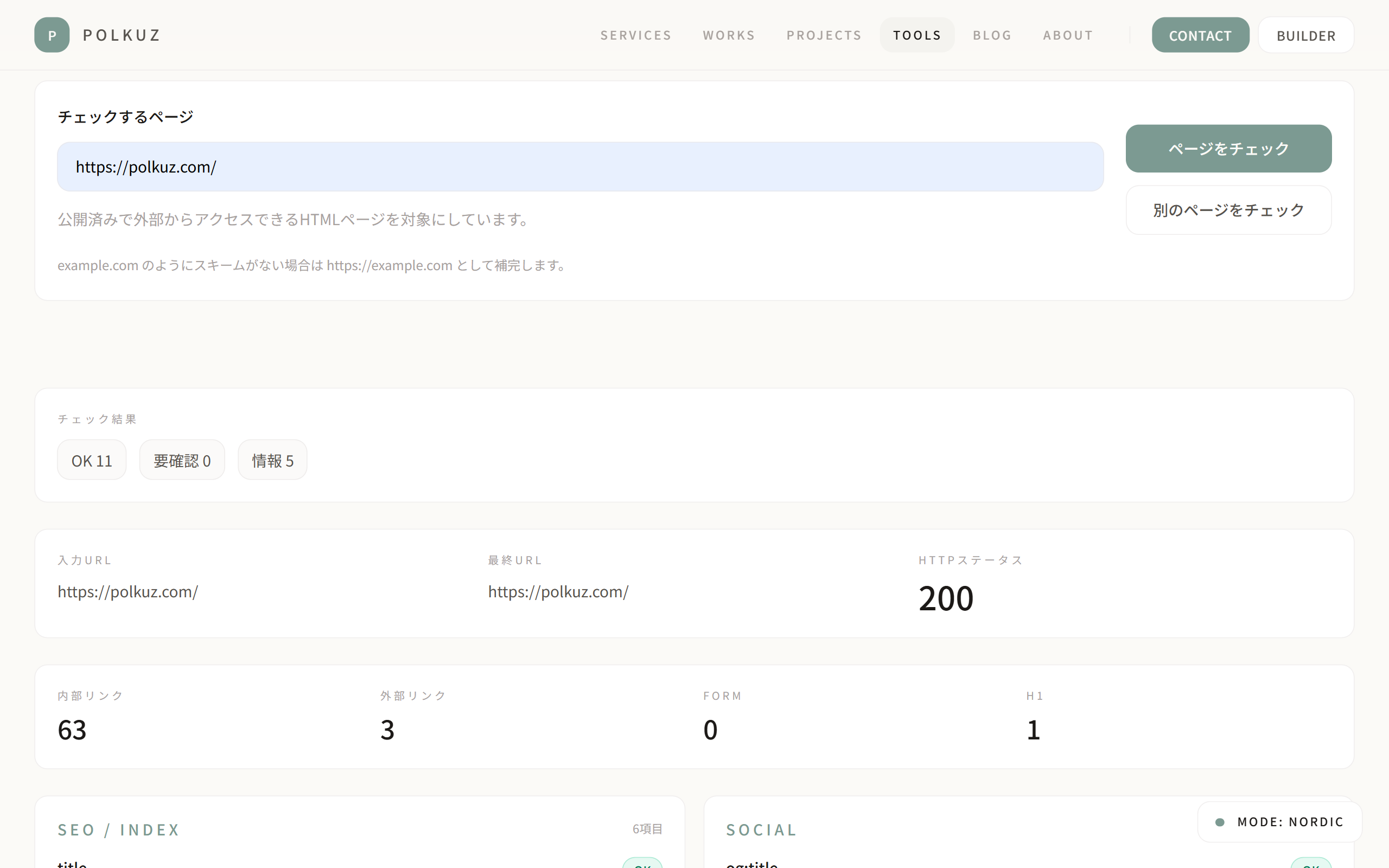This screenshot has height=868, width=1389.
Task: Click the ページをチェック button
Action: click(1228, 149)
